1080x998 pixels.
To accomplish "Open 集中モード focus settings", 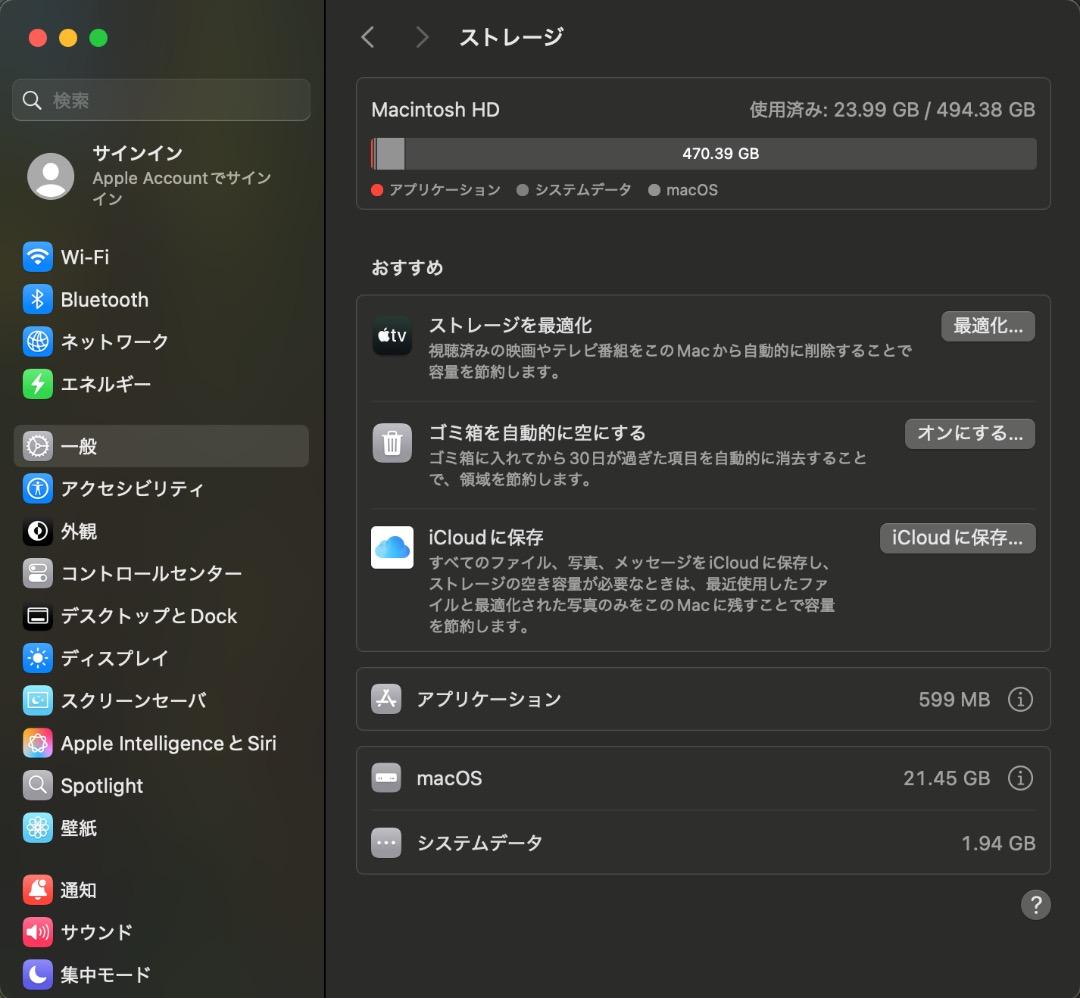I will pos(161,975).
